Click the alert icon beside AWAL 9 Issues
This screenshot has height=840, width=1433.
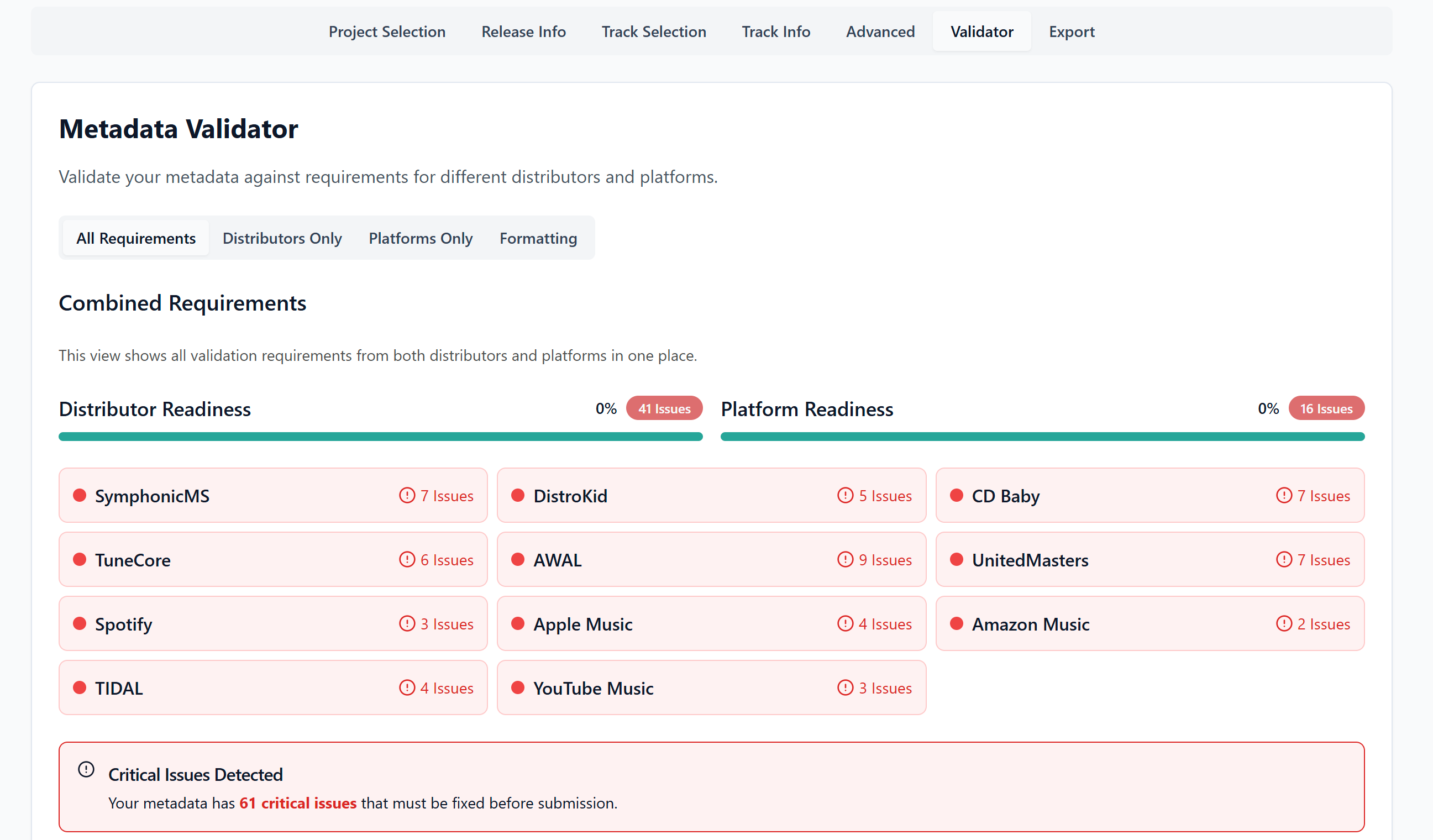846,560
